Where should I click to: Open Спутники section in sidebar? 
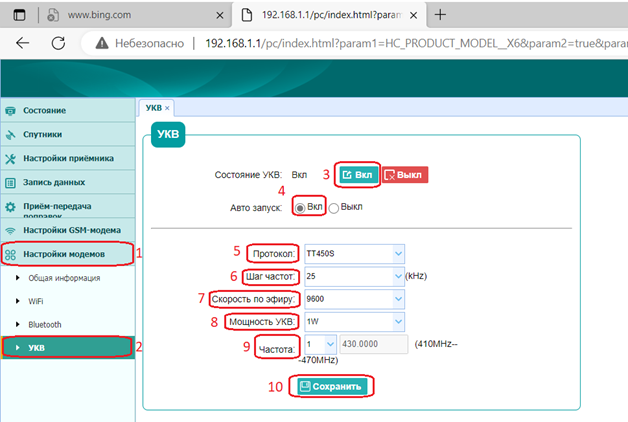pos(68,134)
